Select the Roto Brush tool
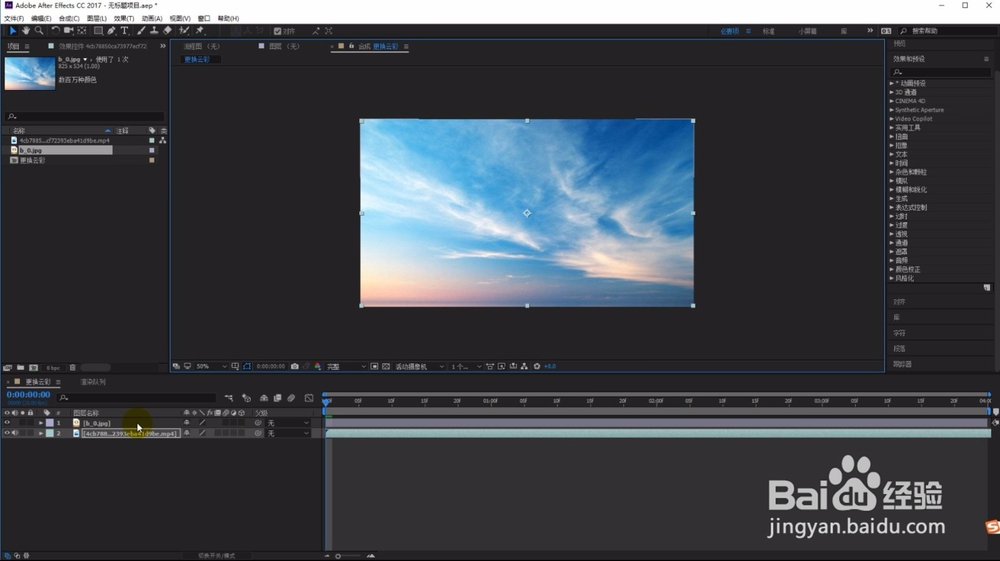This screenshot has height=561, width=1000. coord(184,31)
